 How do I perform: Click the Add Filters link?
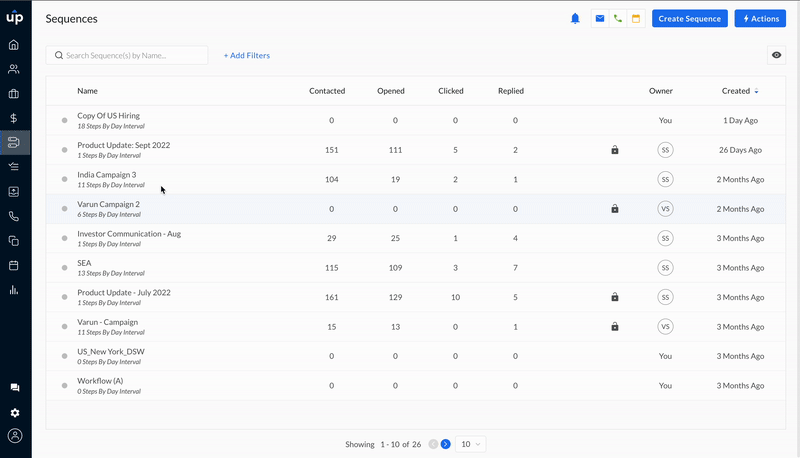[x=247, y=56]
